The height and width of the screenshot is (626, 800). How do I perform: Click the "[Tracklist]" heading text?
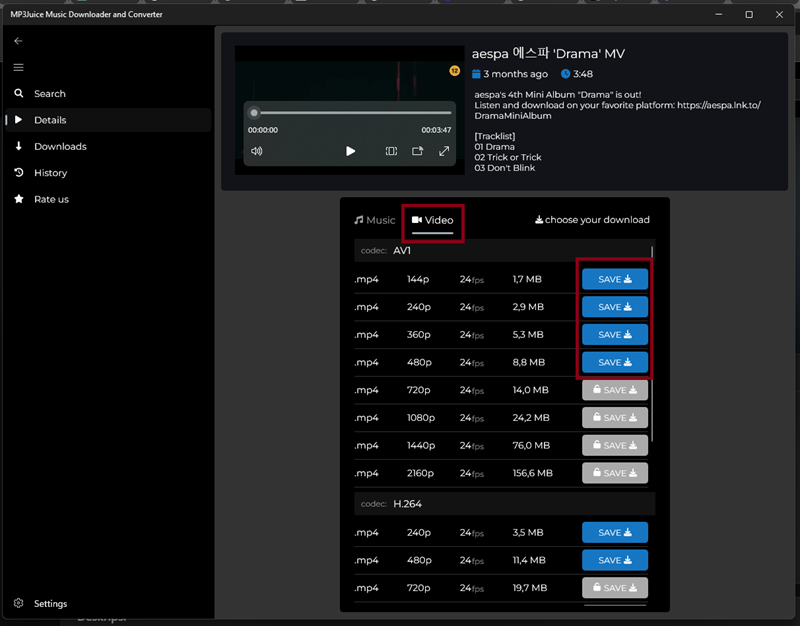[495, 136]
